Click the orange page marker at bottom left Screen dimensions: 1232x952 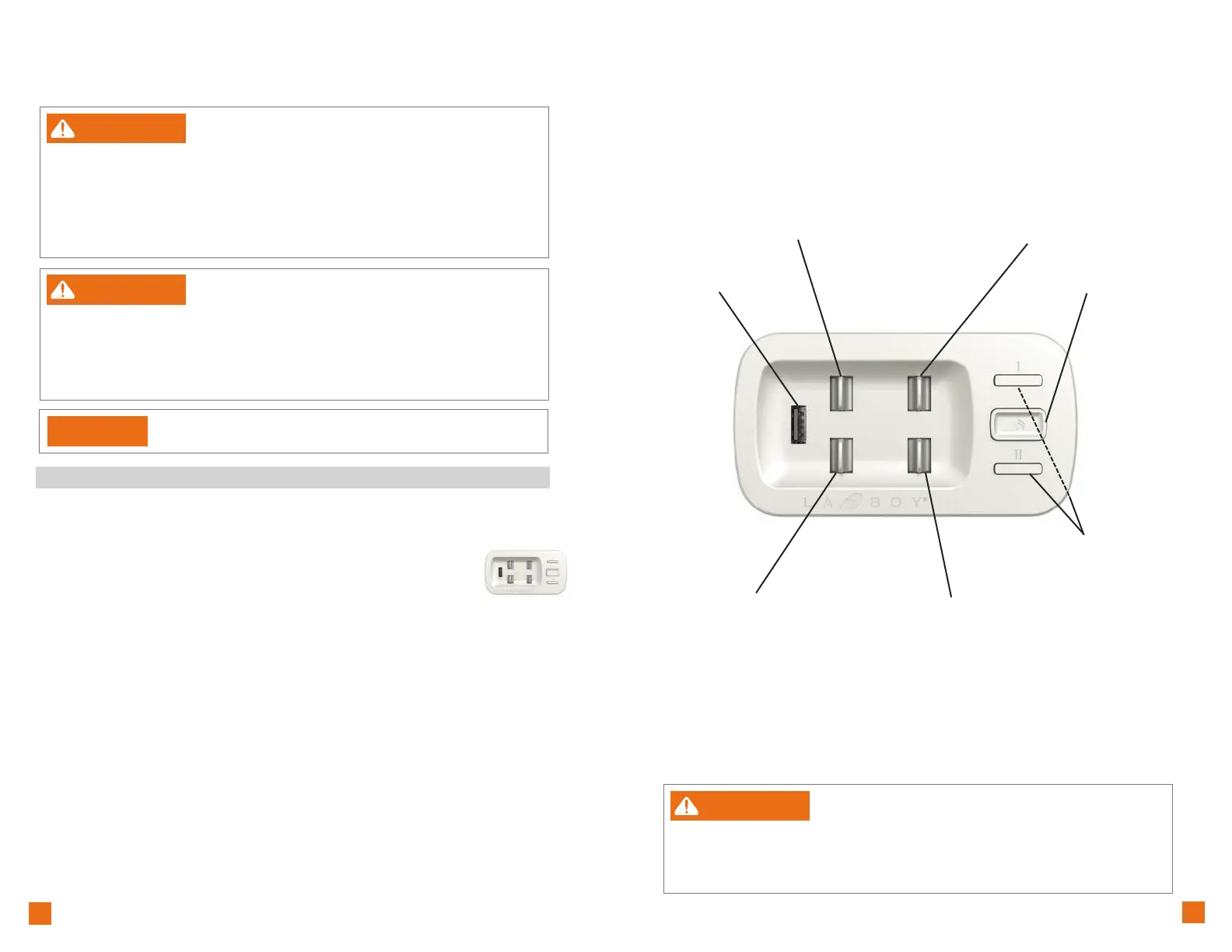click(x=40, y=913)
